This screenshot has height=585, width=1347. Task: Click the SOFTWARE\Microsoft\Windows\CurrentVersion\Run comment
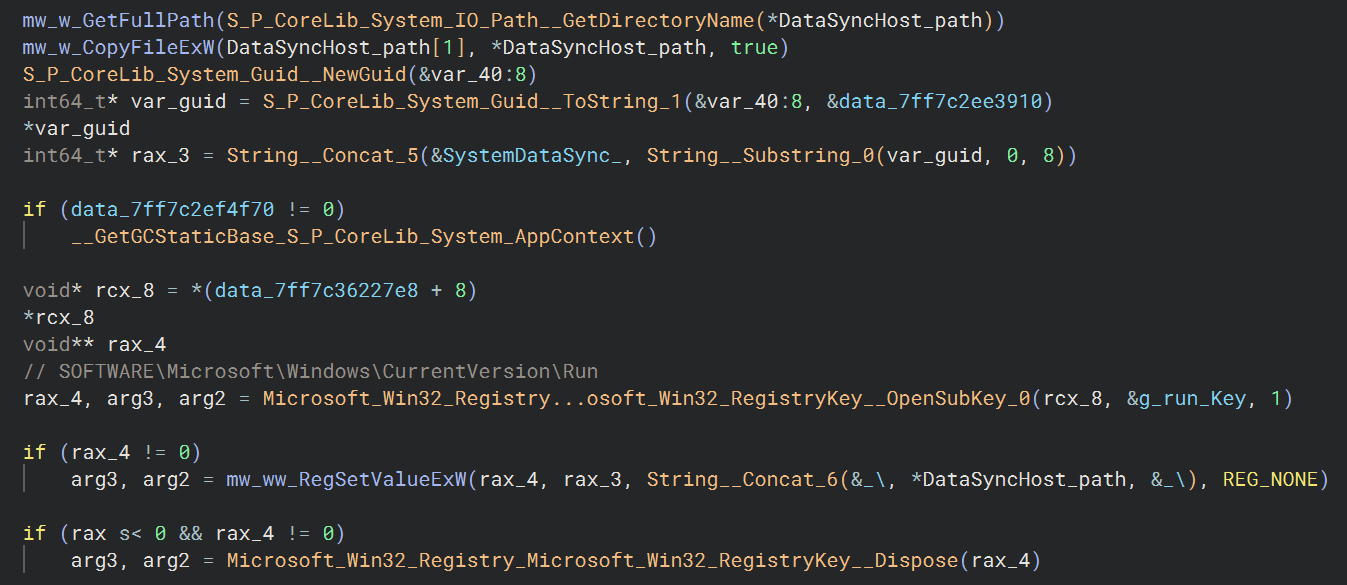[310, 372]
